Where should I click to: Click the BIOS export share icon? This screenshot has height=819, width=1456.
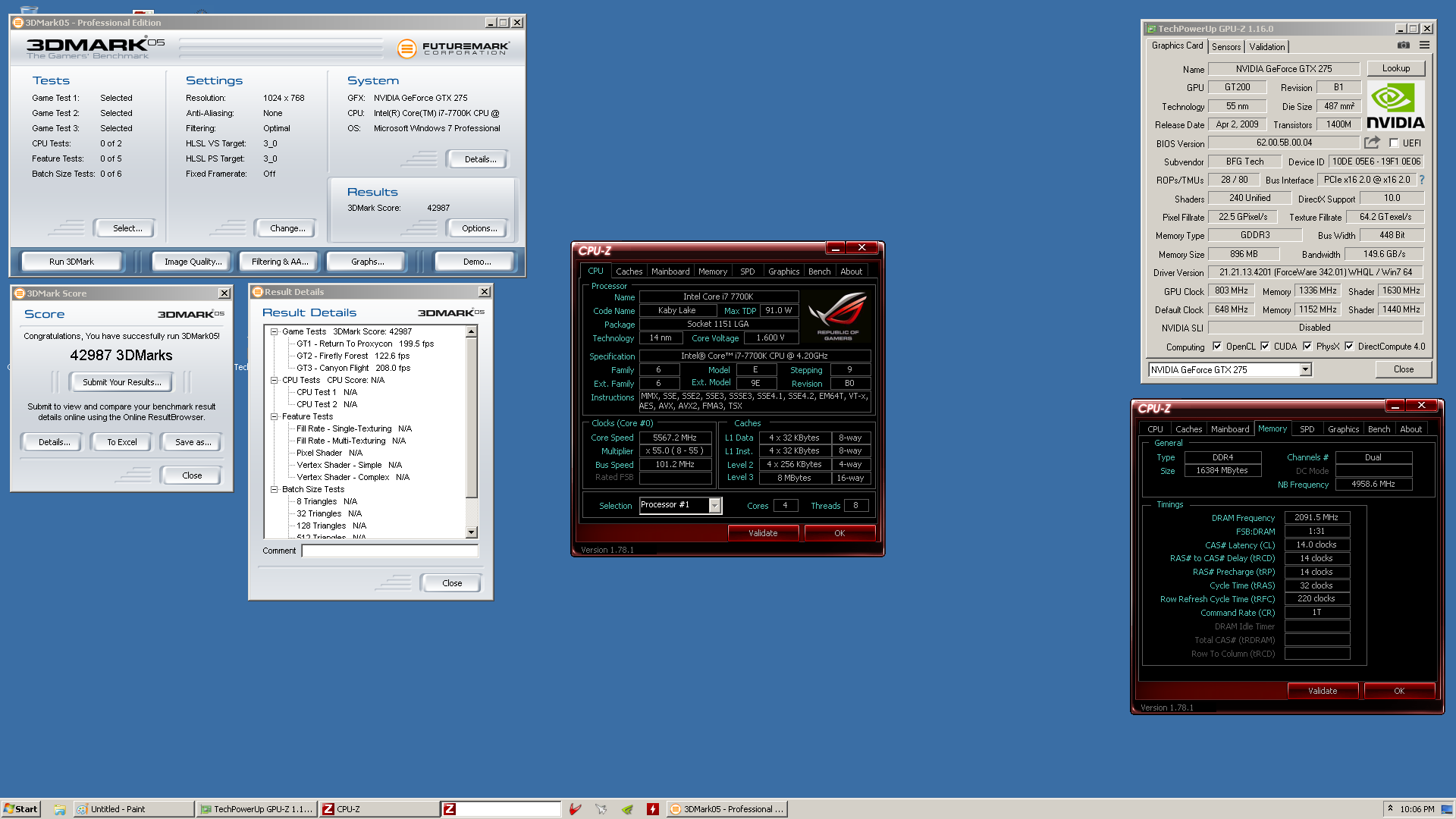click(1373, 143)
